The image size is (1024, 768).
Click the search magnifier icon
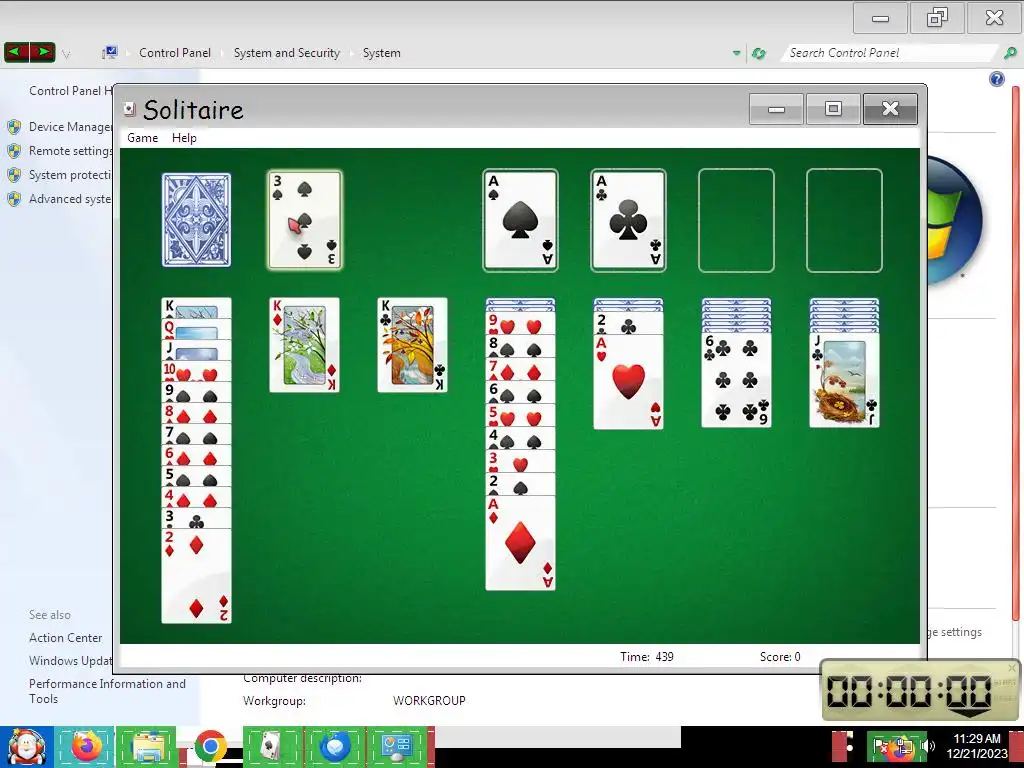point(1010,53)
